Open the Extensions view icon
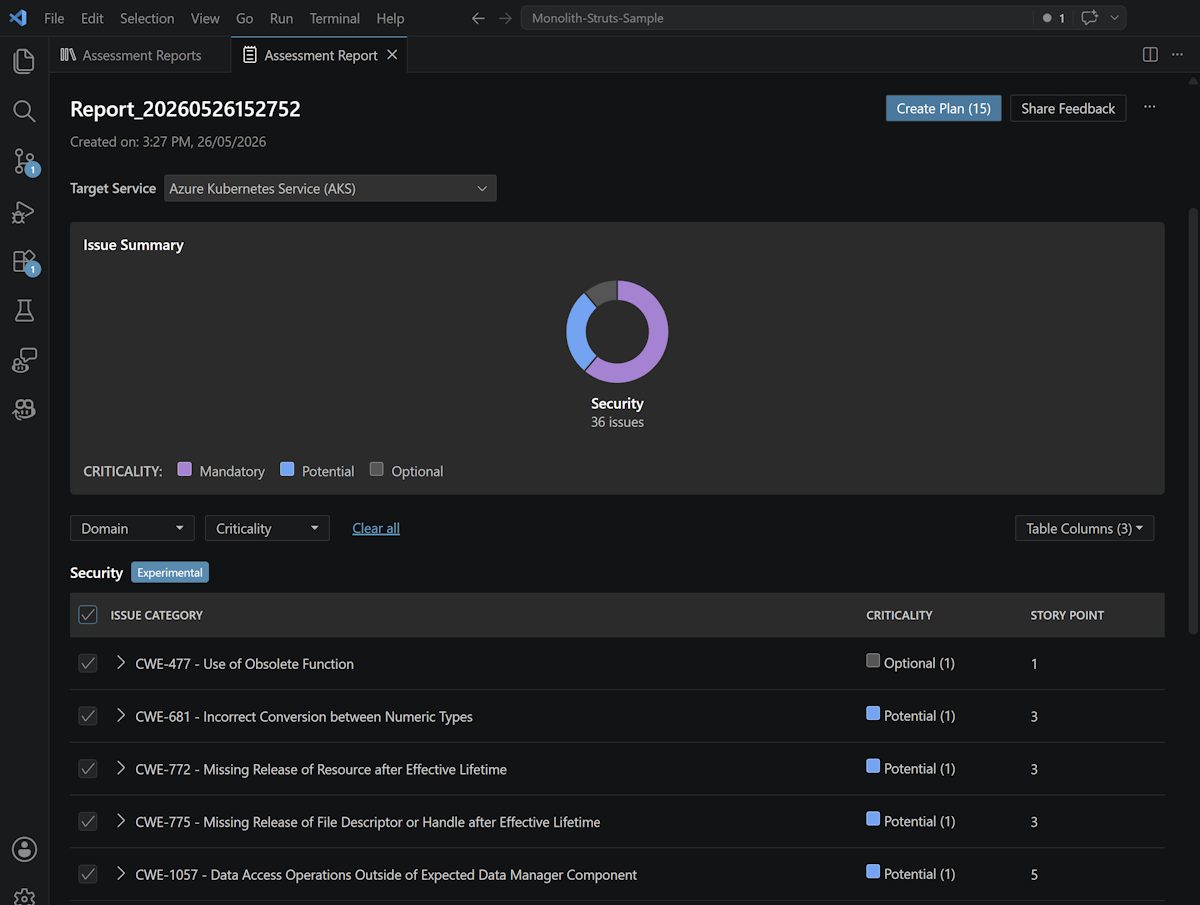Screen dimensions: 1200x905 tap(24, 261)
